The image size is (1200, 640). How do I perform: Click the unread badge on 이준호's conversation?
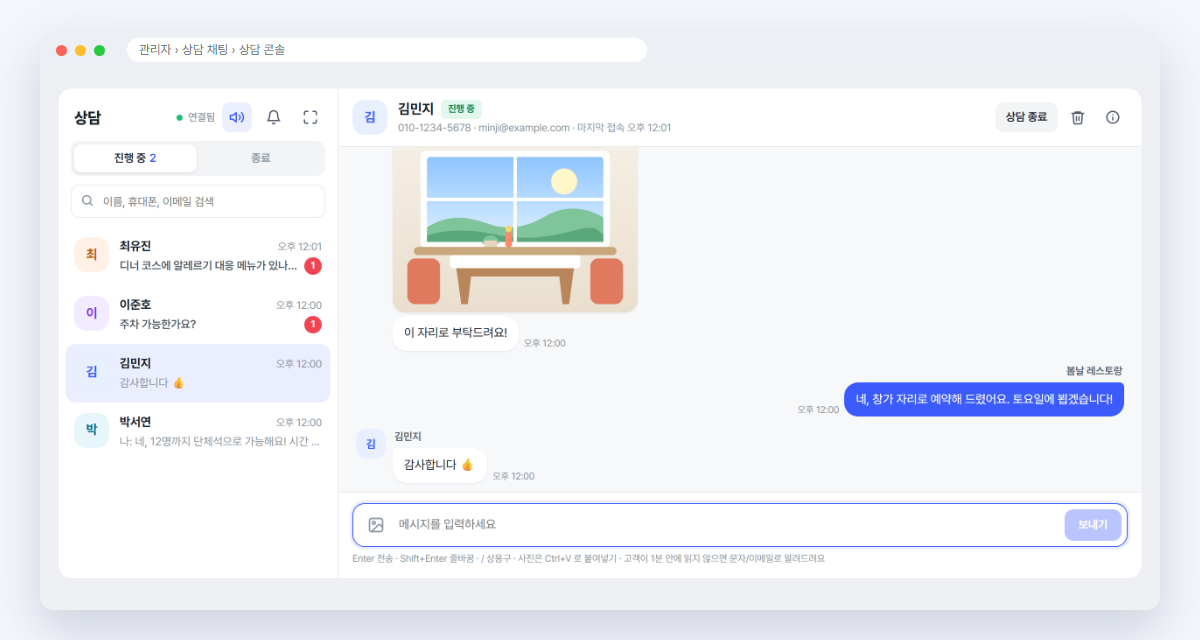click(313, 324)
